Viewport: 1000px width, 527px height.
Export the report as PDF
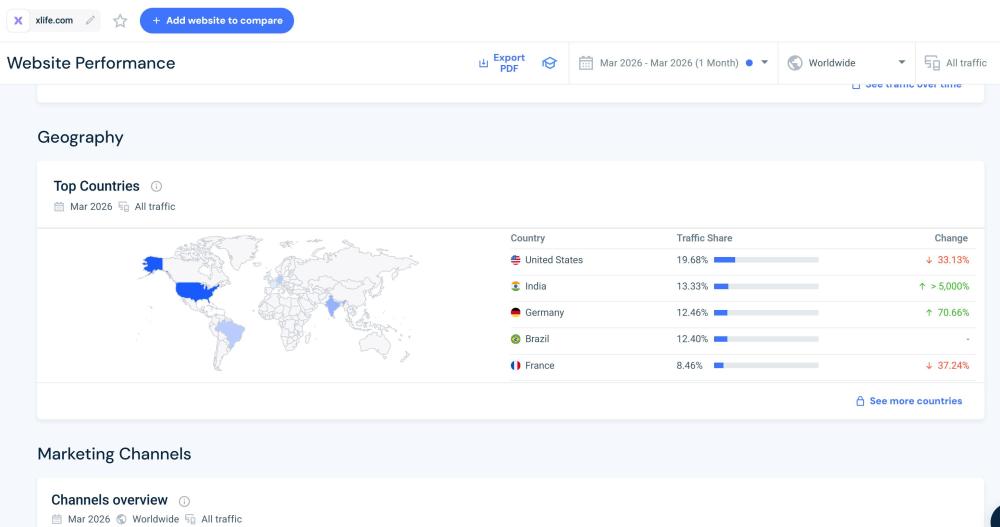502,63
